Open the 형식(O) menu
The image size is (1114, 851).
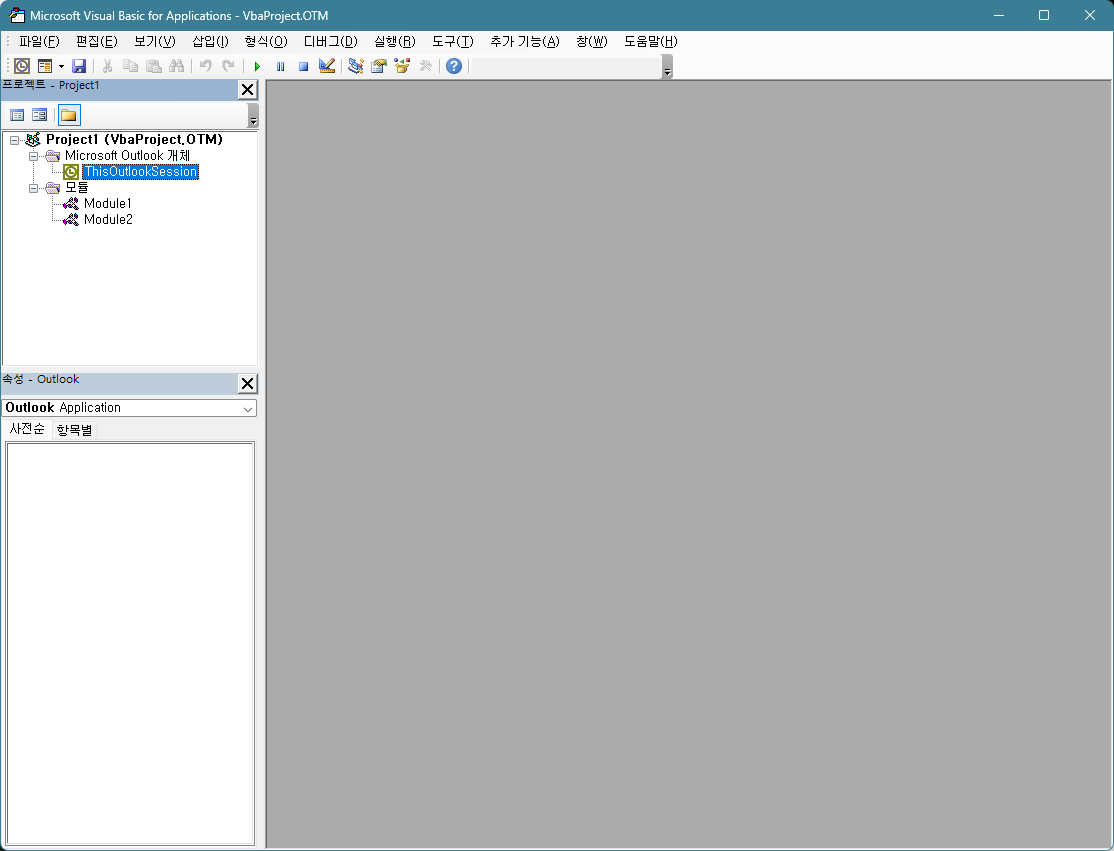point(266,41)
